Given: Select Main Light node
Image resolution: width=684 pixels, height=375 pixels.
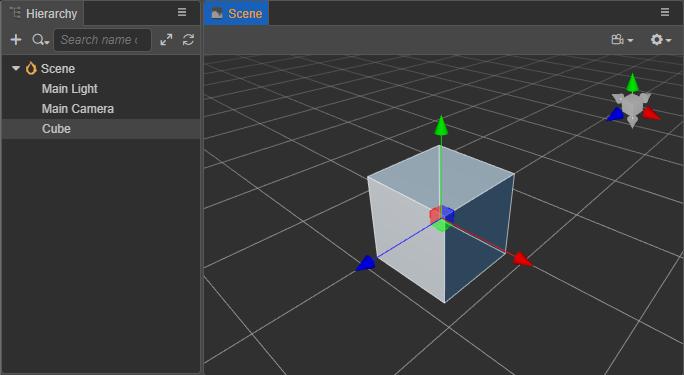Looking at the screenshot, I should (x=101, y=89).
